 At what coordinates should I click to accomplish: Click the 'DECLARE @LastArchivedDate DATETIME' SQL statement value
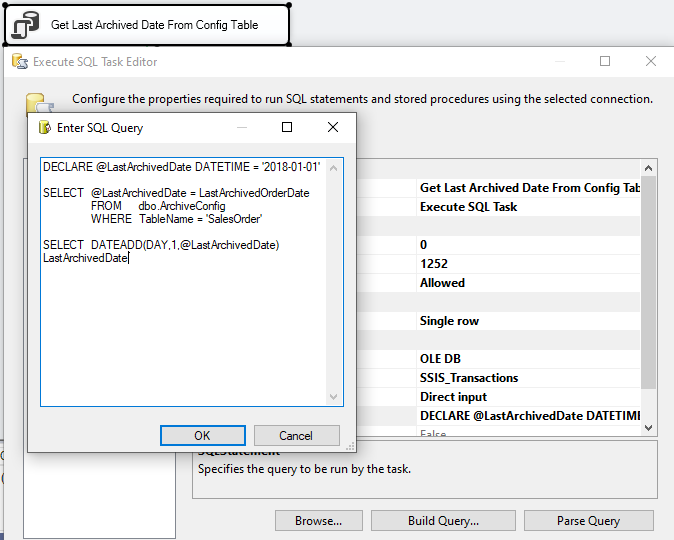[530, 416]
